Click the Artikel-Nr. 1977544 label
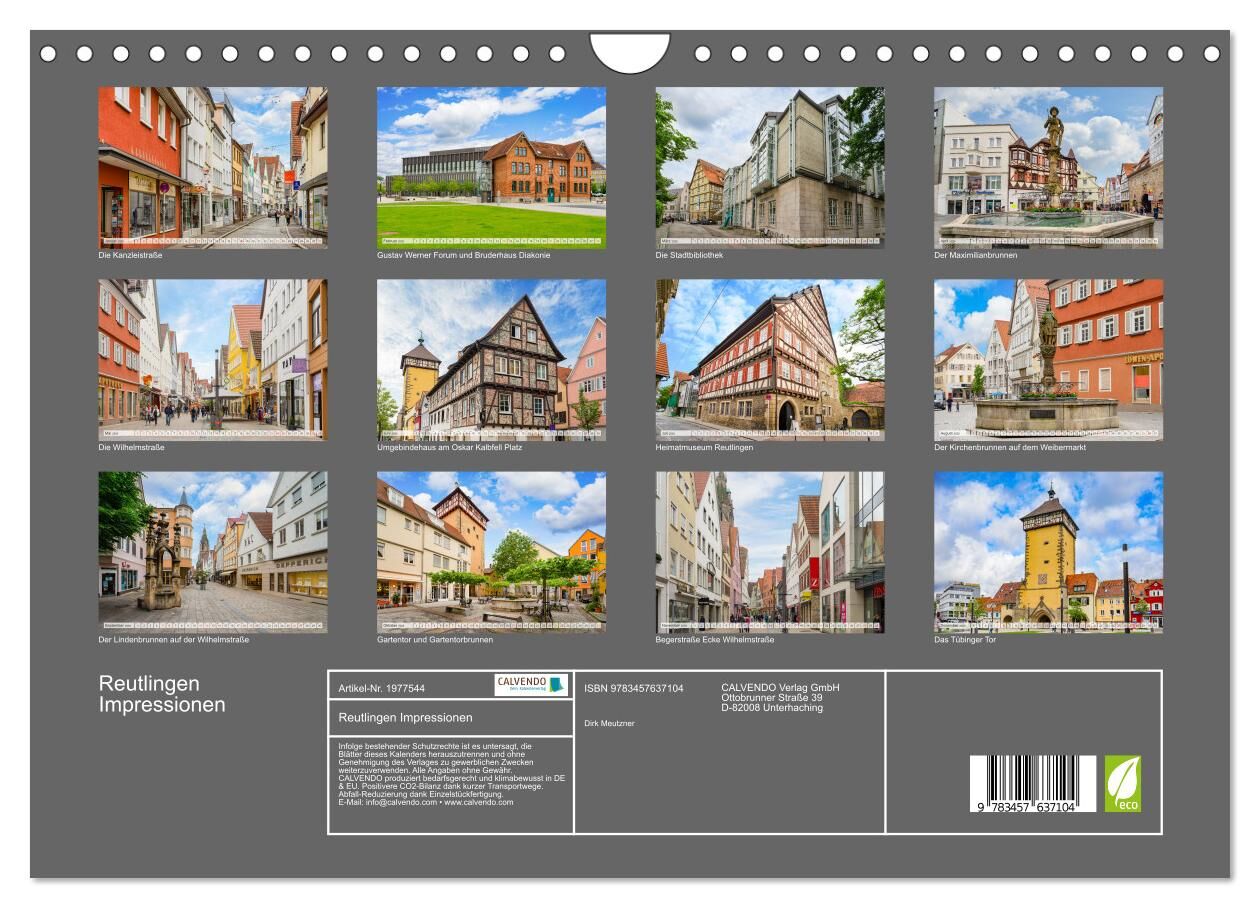Image resolution: width=1260 pixels, height=908 pixels. point(382,688)
